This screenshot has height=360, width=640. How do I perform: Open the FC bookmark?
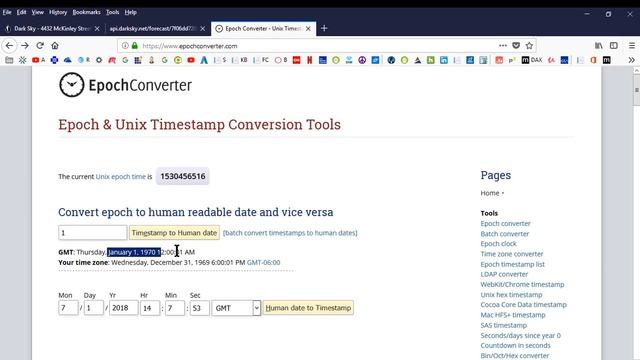[261, 60]
